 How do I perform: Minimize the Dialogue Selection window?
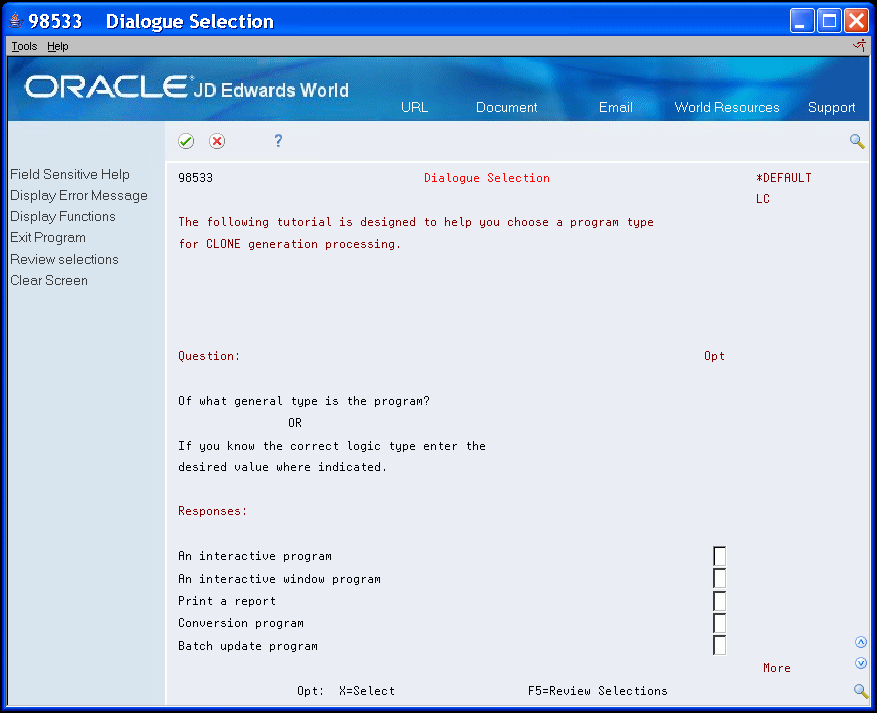point(802,21)
